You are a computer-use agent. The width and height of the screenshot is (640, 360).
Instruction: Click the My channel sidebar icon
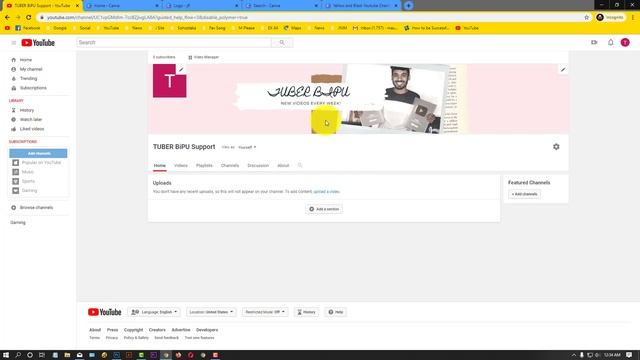(x=13, y=69)
